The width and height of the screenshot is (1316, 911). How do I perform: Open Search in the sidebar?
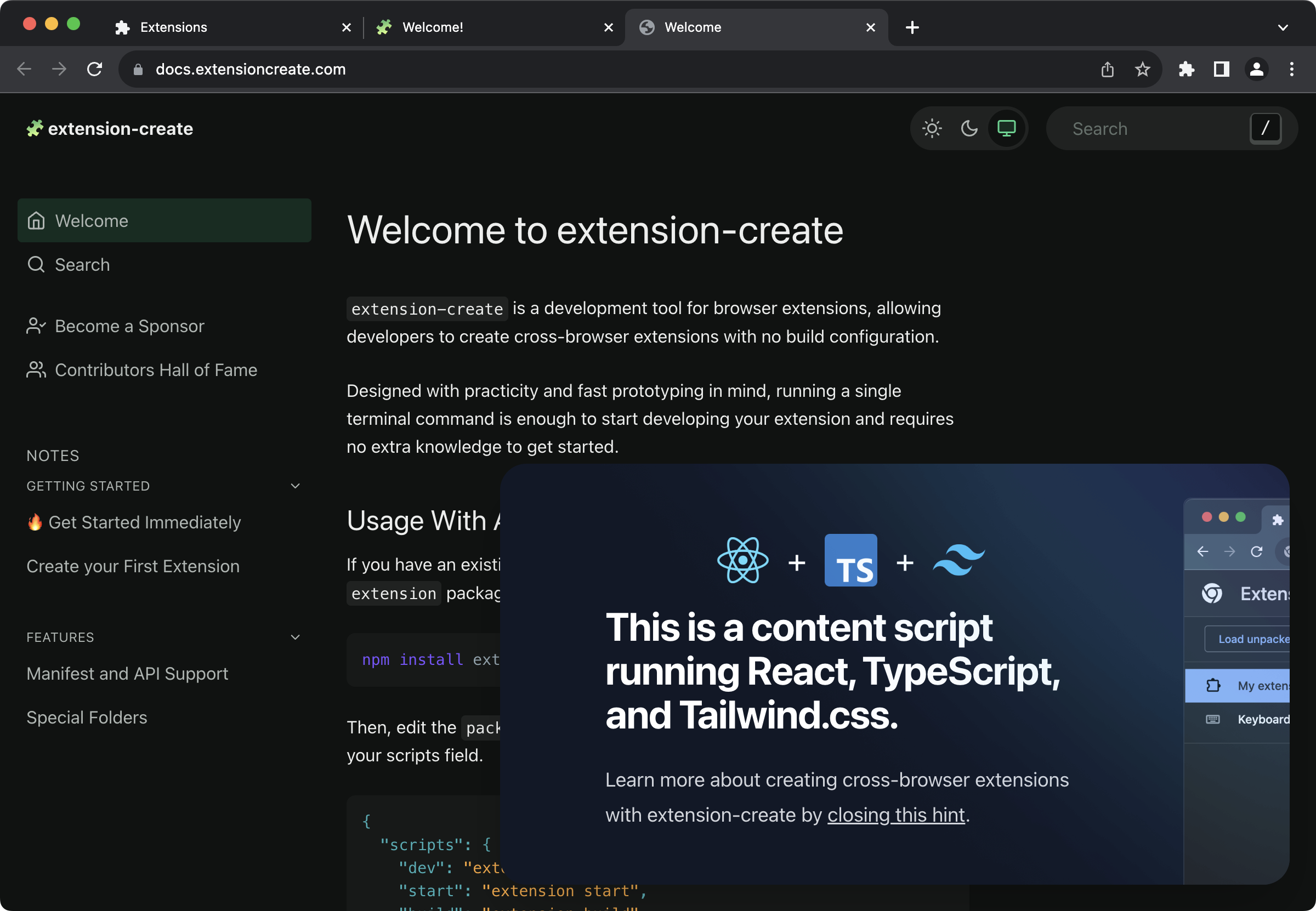coord(164,264)
